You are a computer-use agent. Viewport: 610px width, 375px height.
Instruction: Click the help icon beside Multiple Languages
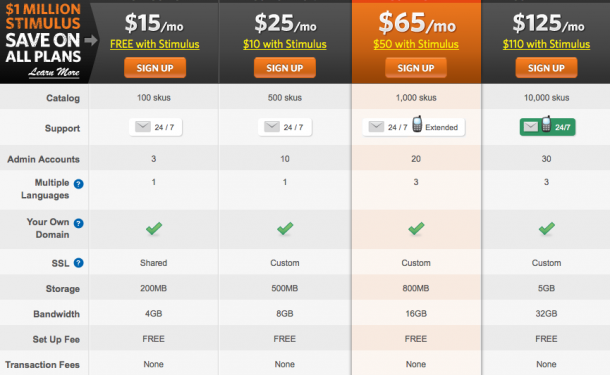point(79,184)
